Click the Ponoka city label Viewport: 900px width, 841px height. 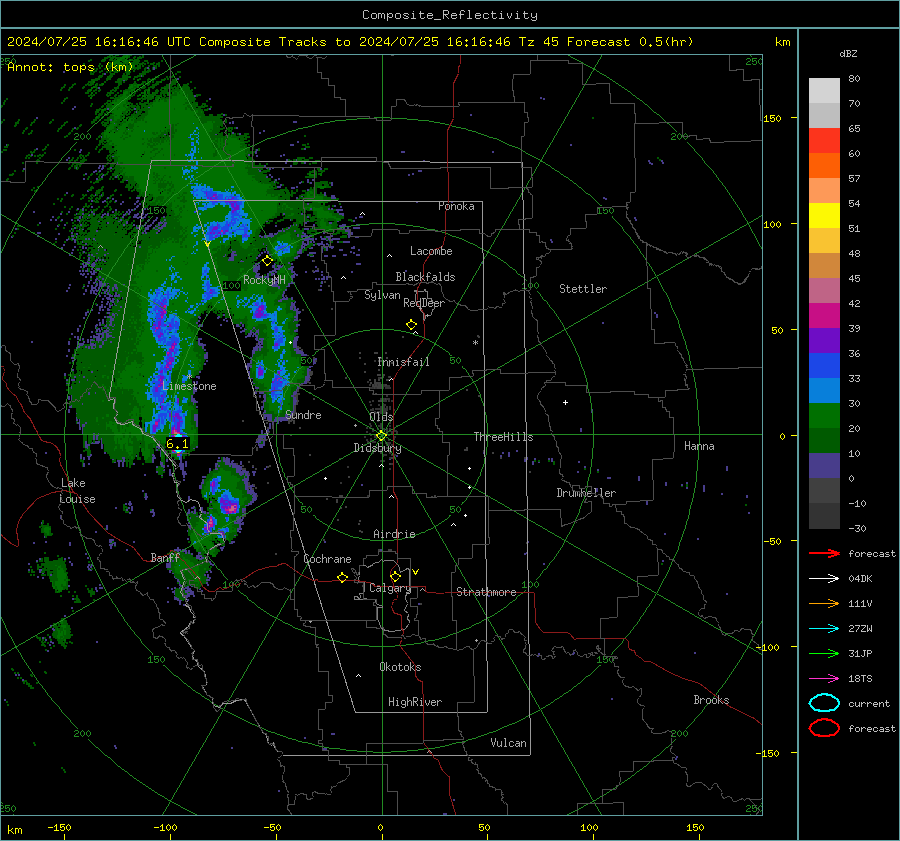tap(456, 206)
